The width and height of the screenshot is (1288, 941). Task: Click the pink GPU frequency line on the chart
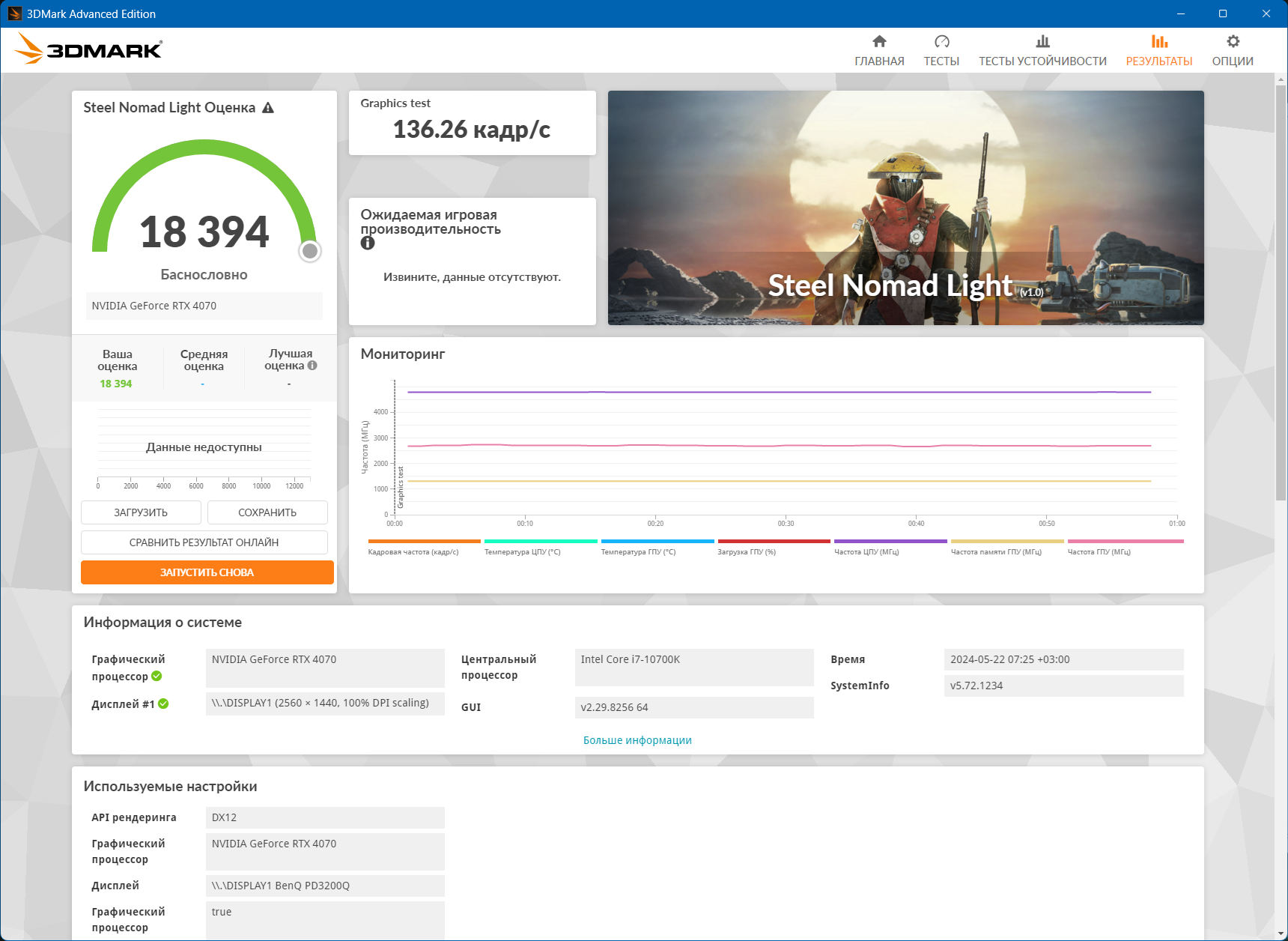click(x=779, y=446)
